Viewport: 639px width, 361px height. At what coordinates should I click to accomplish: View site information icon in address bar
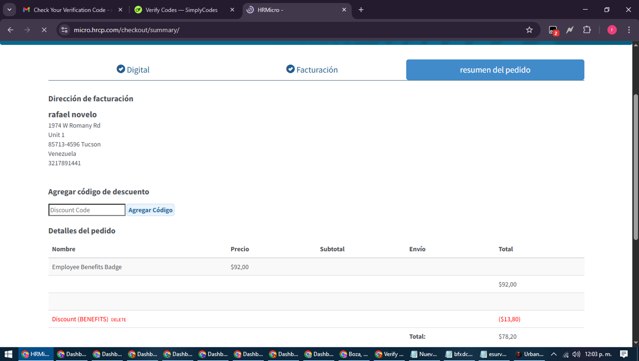64,30
